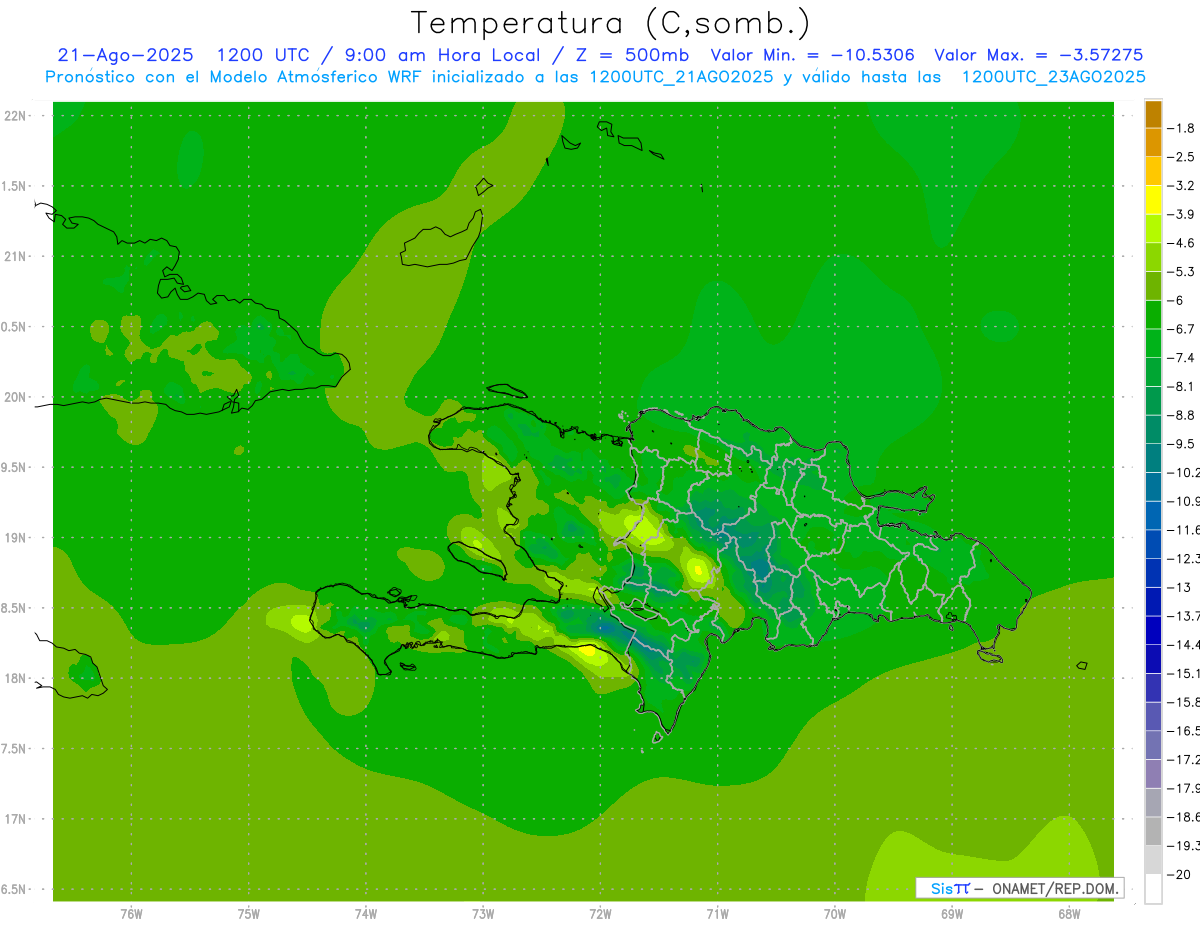The width and height of the screenshot is (1200, 927).
Task: Click the "9:00 am Hora Local" text
Action: pyautogui.click(x=442, y=55)
